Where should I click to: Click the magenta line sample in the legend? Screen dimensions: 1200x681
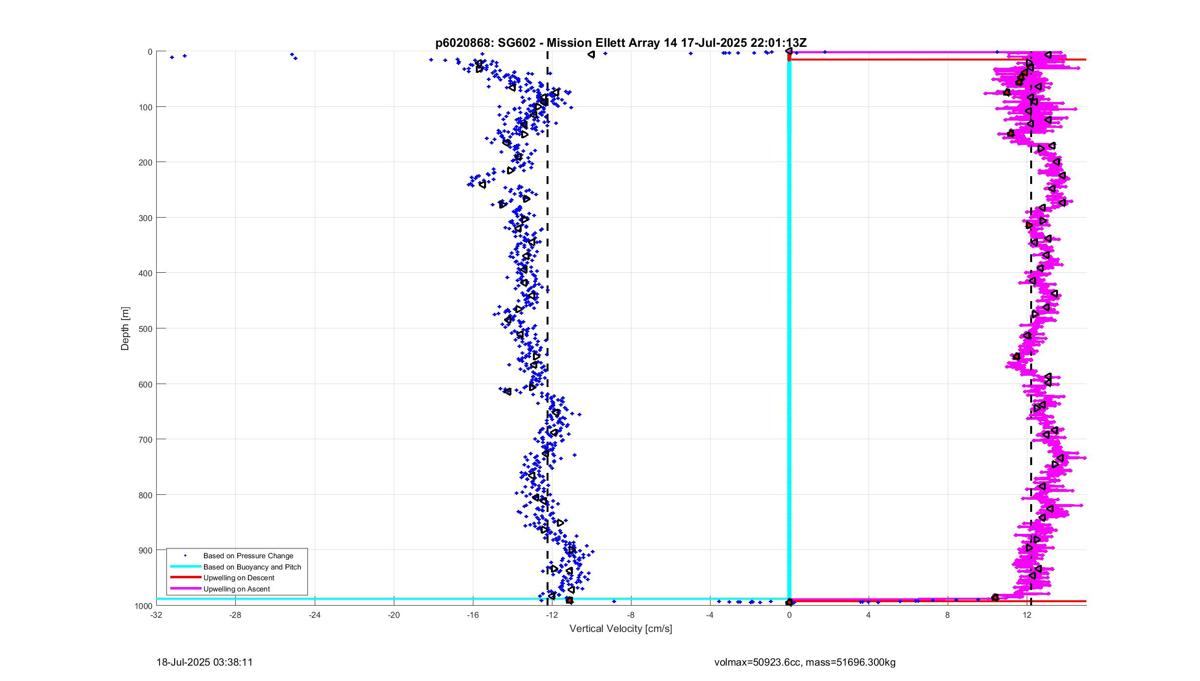(183, 589)
